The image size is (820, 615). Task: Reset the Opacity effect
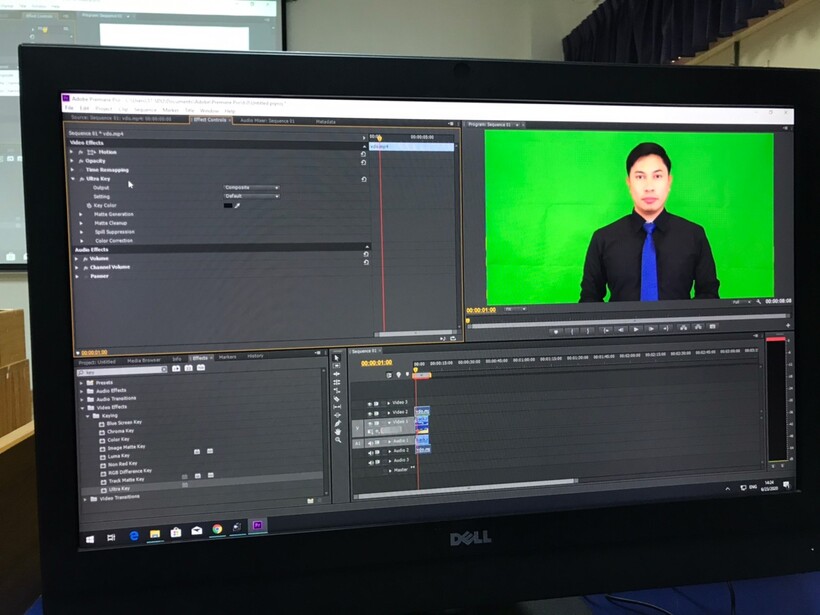[x=363, y=163]
